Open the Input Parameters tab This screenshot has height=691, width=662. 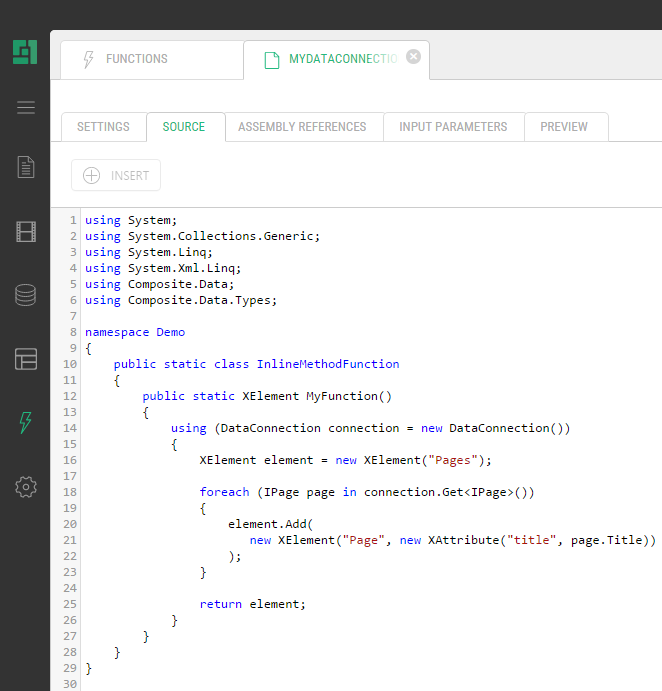453,127
